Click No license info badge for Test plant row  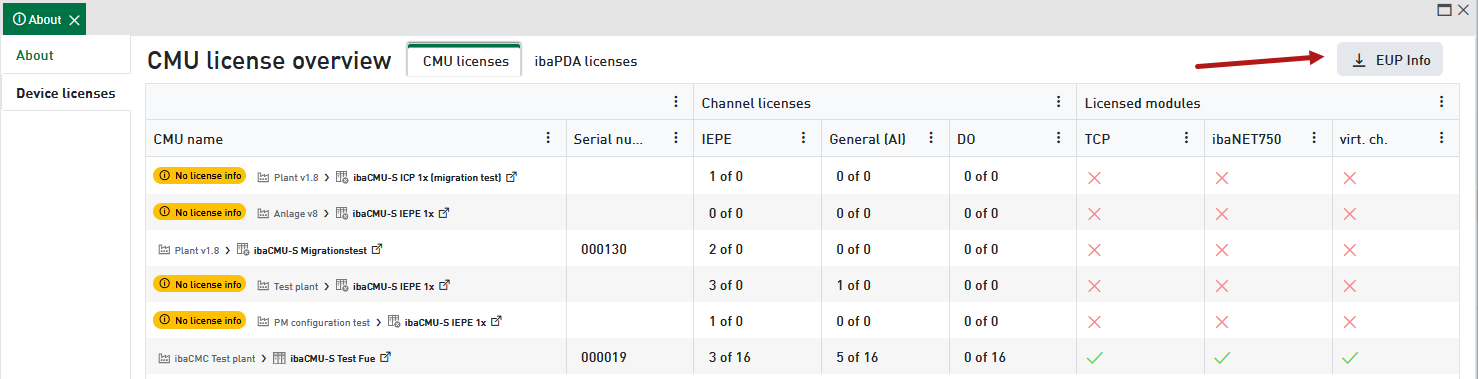click(200, 285)
